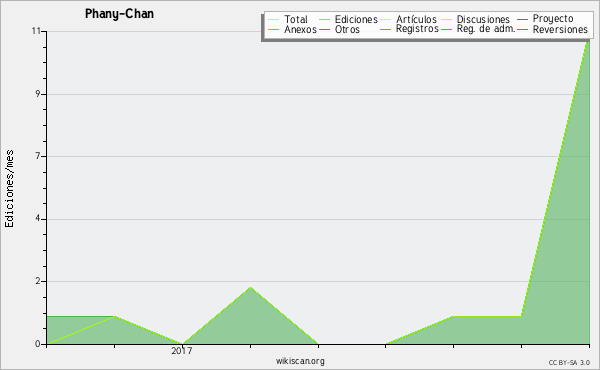Click the Phany-Chan chart title

[119, 14]
